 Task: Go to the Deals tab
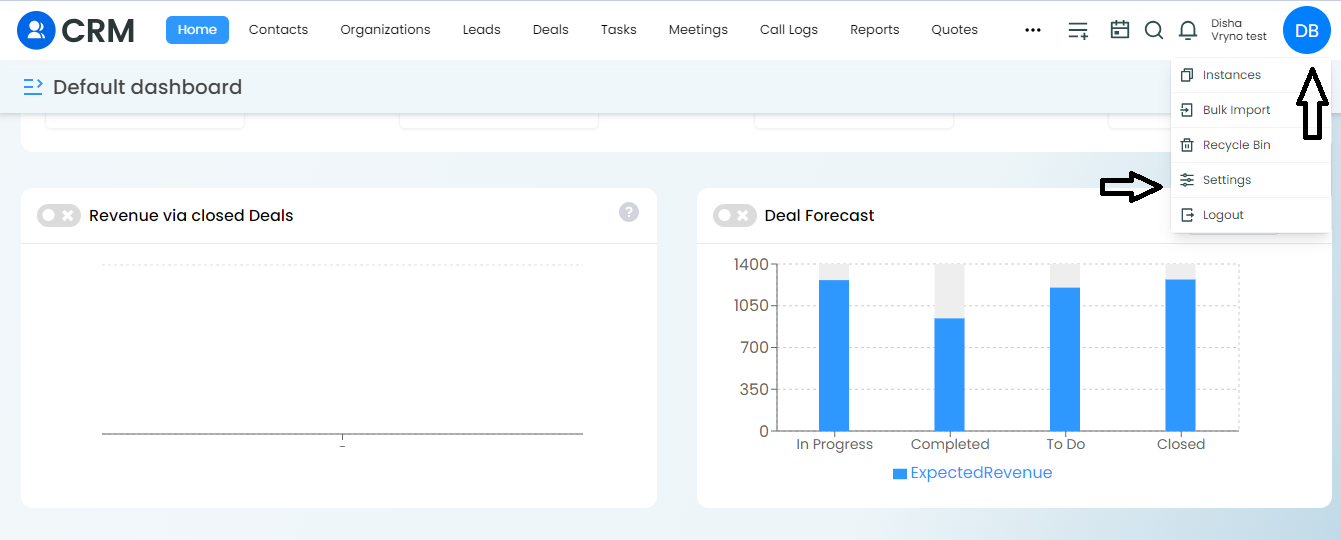[551, 30]
